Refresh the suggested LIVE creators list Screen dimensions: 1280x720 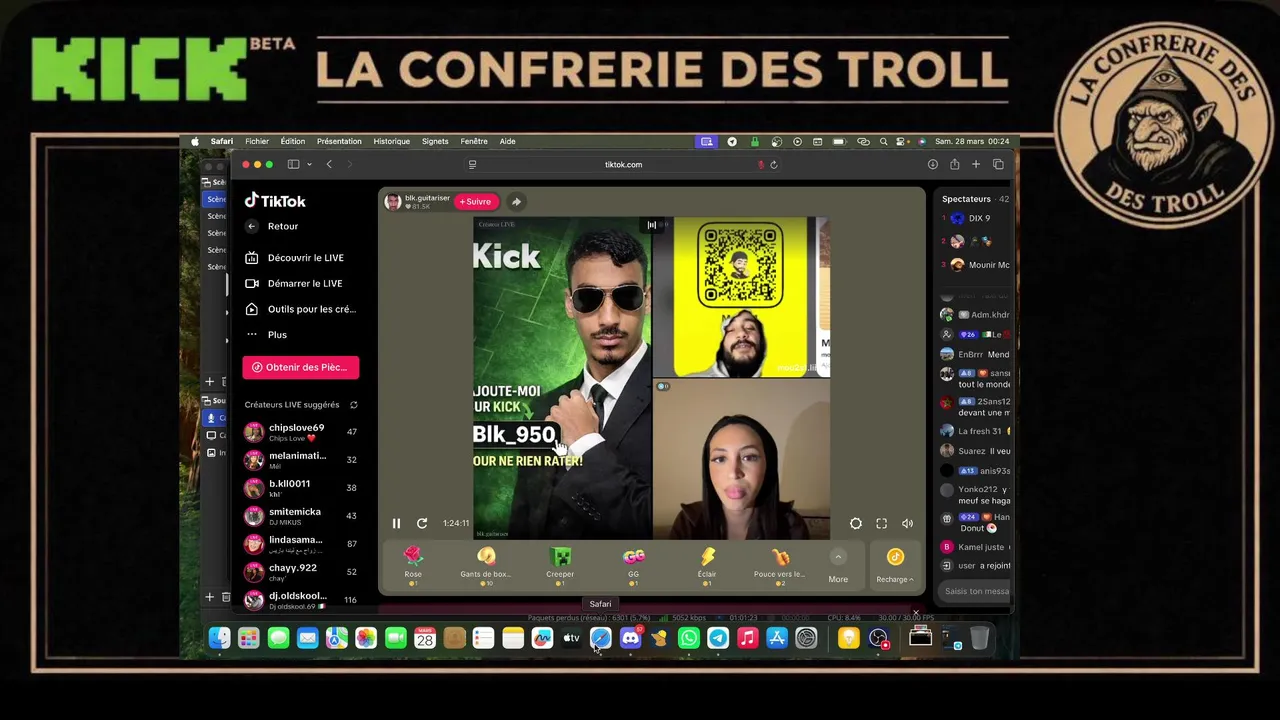[353, 405]
